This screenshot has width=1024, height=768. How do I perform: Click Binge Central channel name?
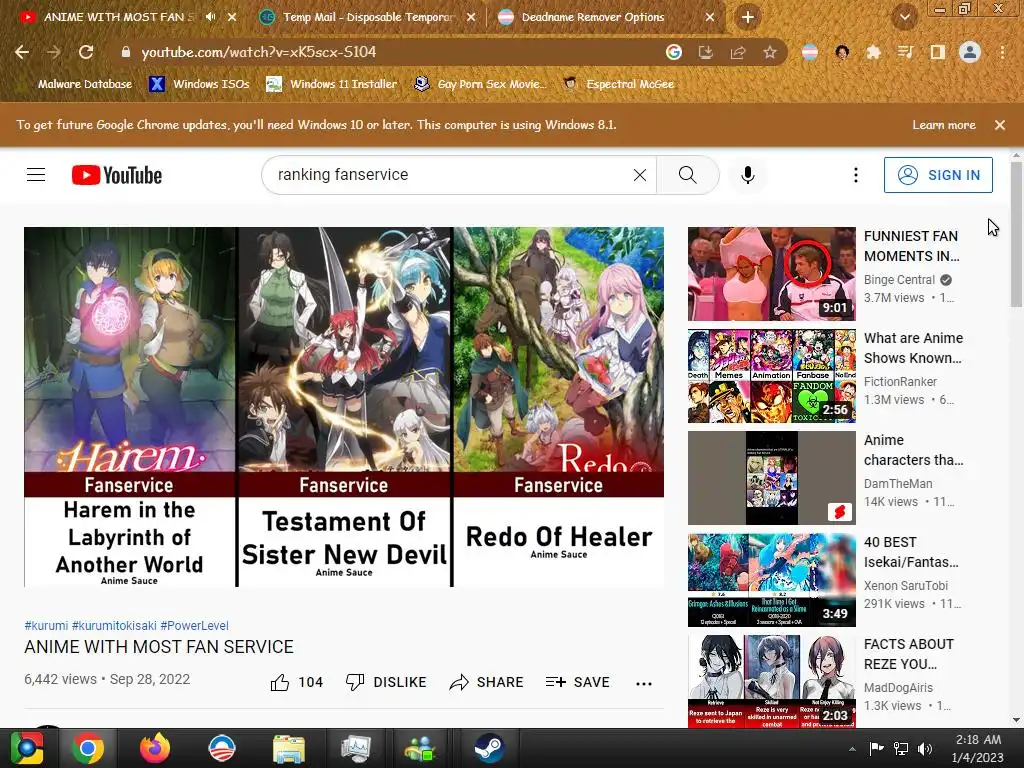899,280
